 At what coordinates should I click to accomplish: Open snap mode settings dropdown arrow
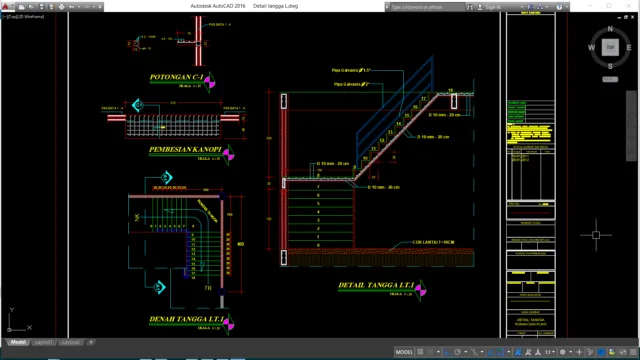tap(438, 352)
